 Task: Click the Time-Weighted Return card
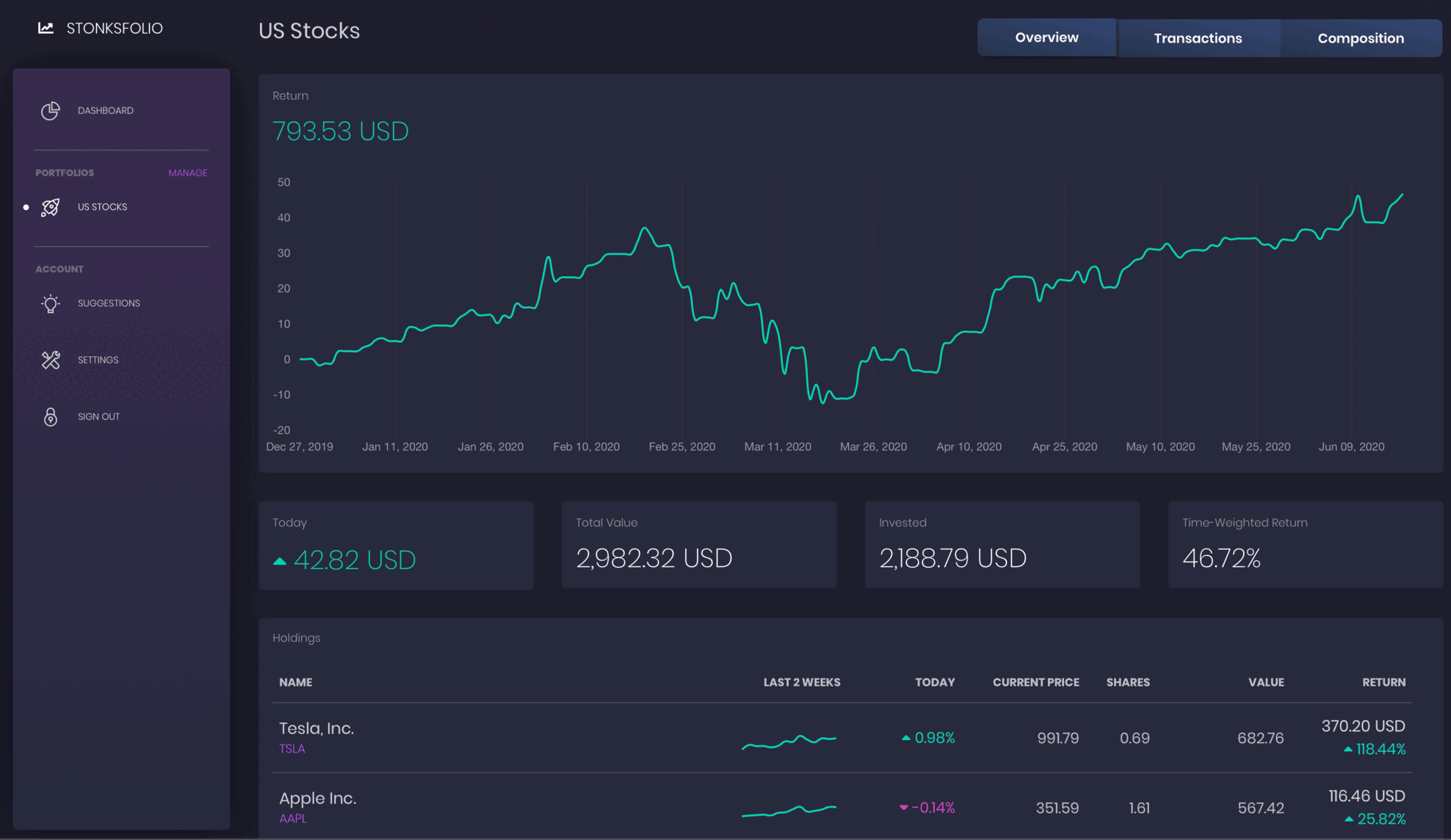(1305, 544)
